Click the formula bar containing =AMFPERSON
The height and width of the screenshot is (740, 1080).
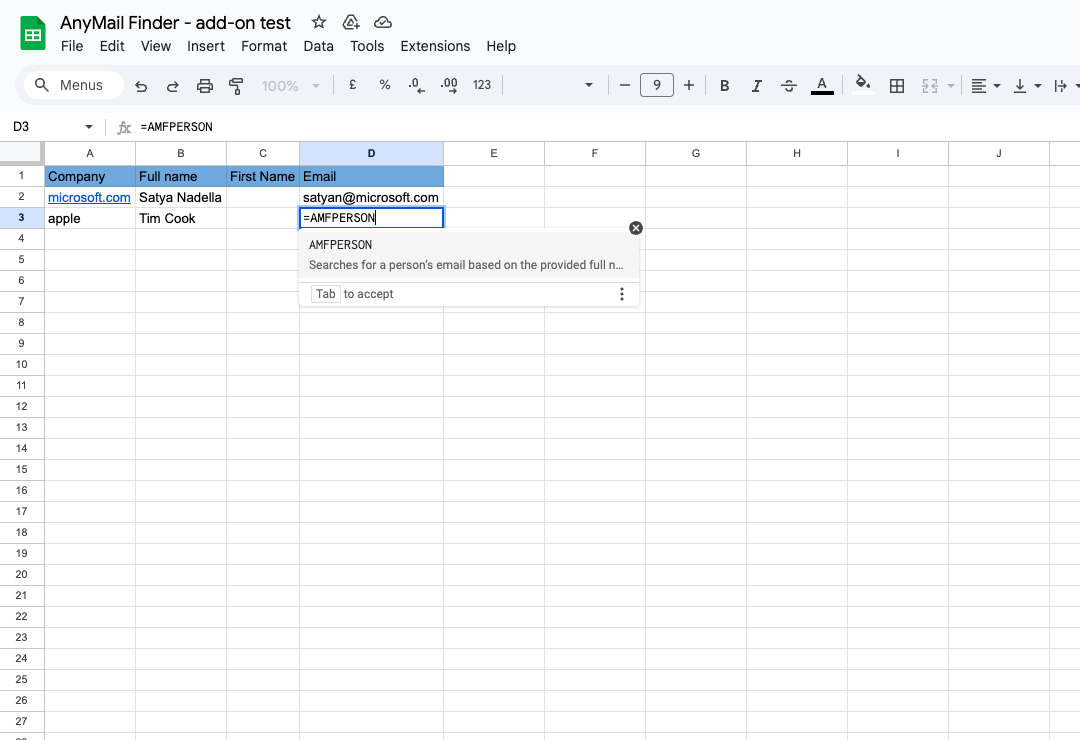(x=606, y=127)
